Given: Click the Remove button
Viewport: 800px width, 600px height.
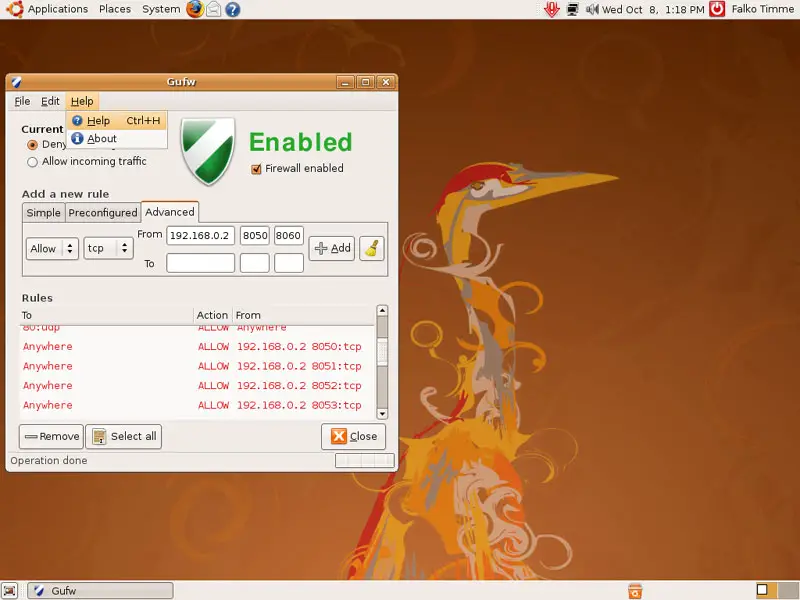Looking at the screenshot, I should tap(52, 436).
